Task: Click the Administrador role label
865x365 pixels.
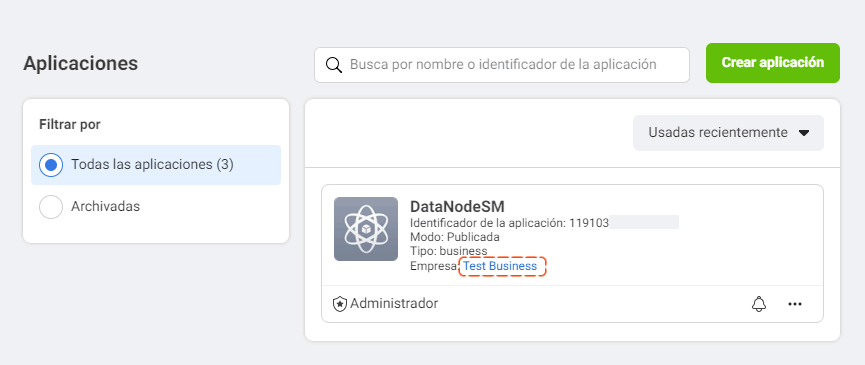Action: click(394, 304)
